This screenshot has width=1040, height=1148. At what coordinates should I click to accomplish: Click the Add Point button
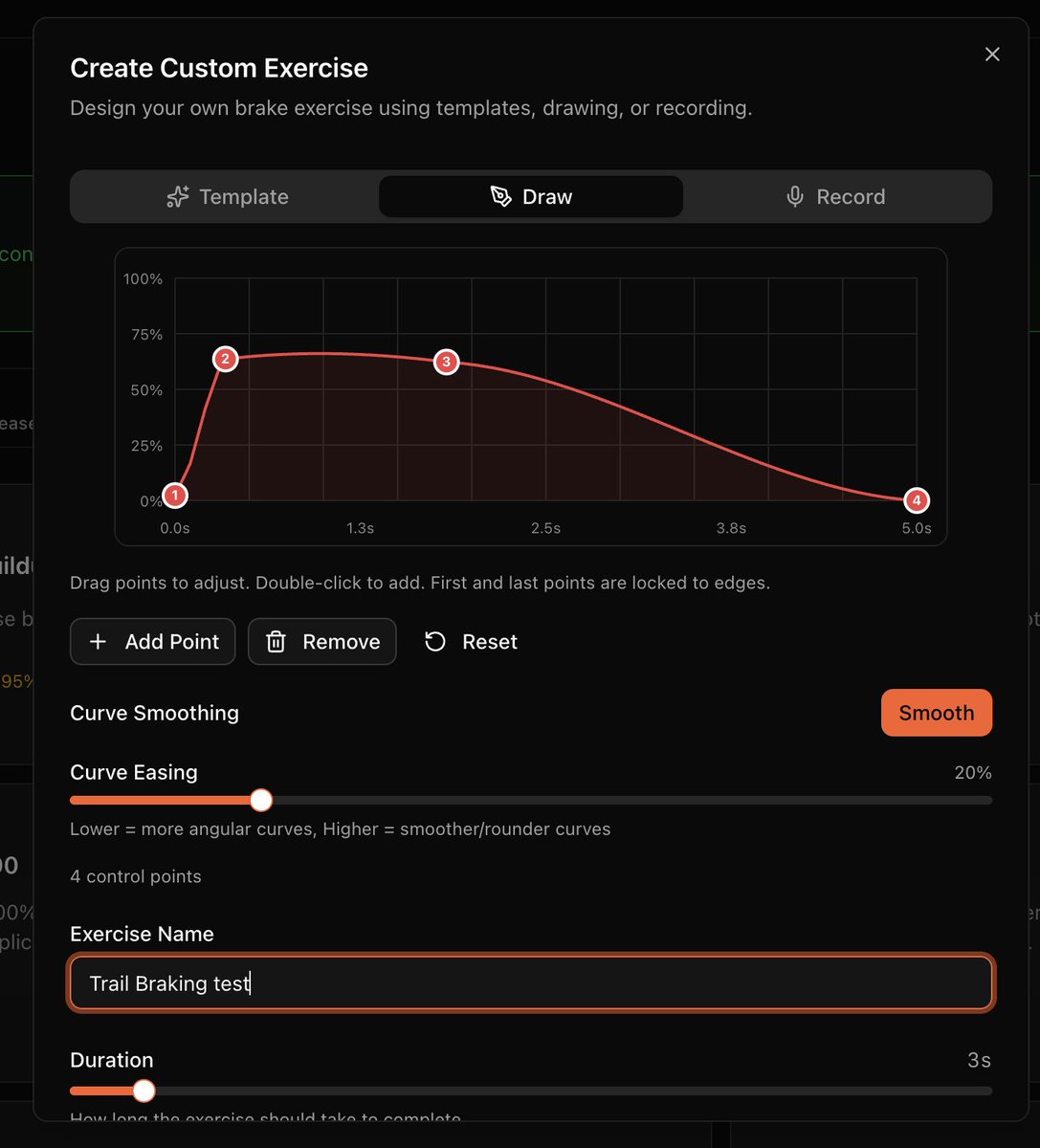point(153,641)
